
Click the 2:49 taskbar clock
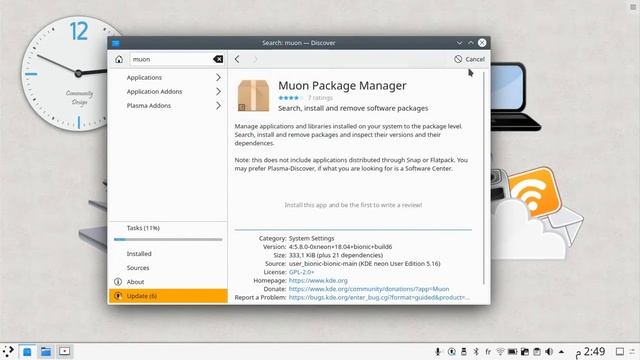click(591, 351)
